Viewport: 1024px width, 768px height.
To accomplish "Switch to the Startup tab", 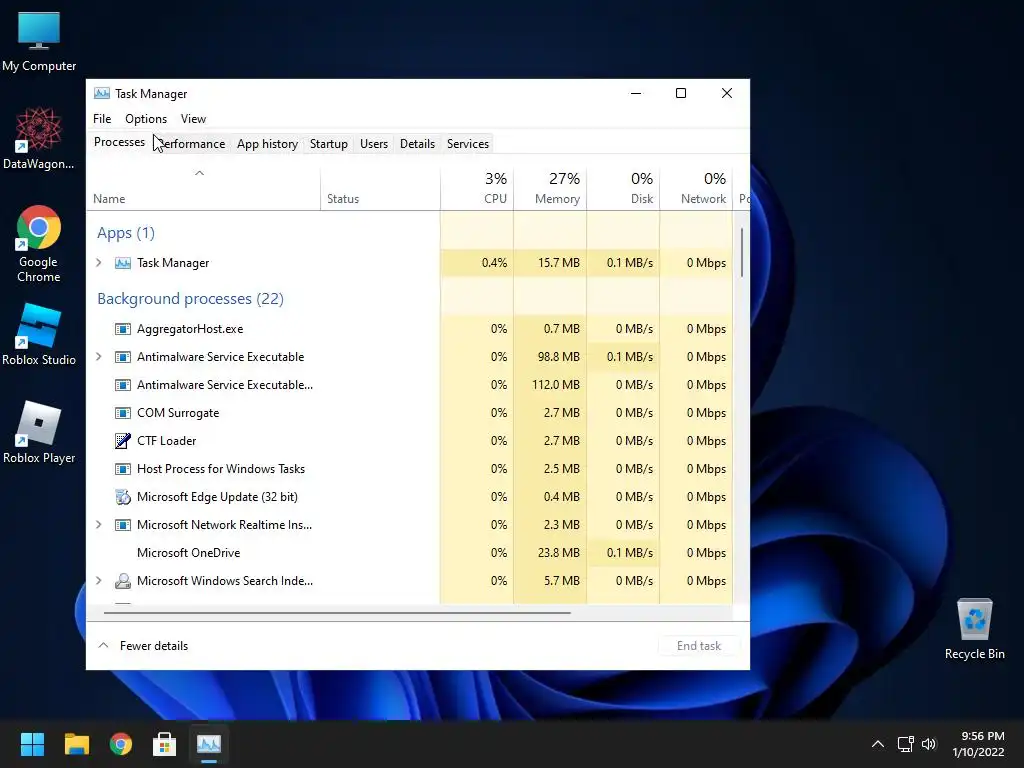I will click(328, 144).
